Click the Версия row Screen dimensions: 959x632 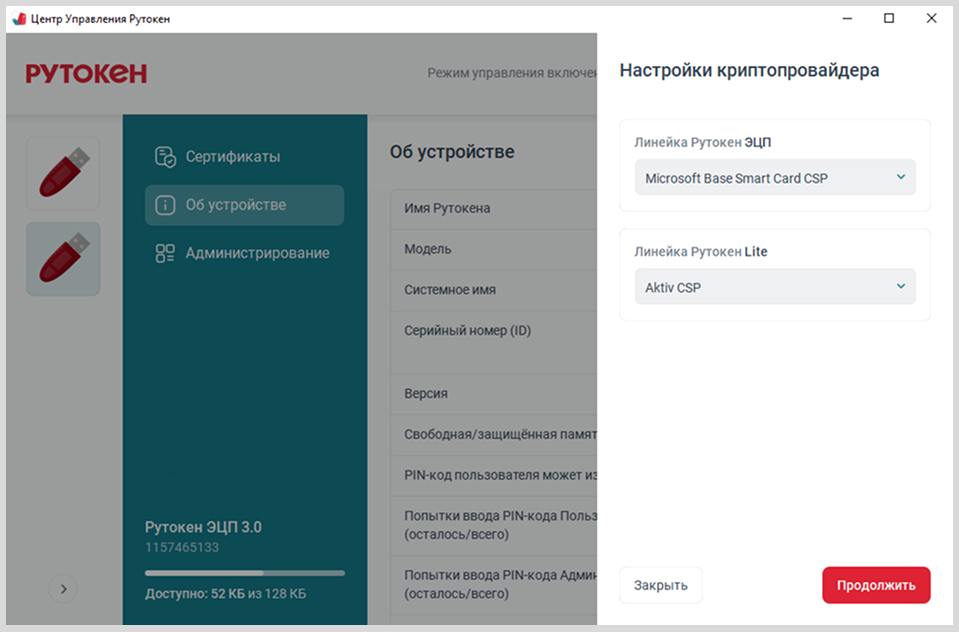494,393
